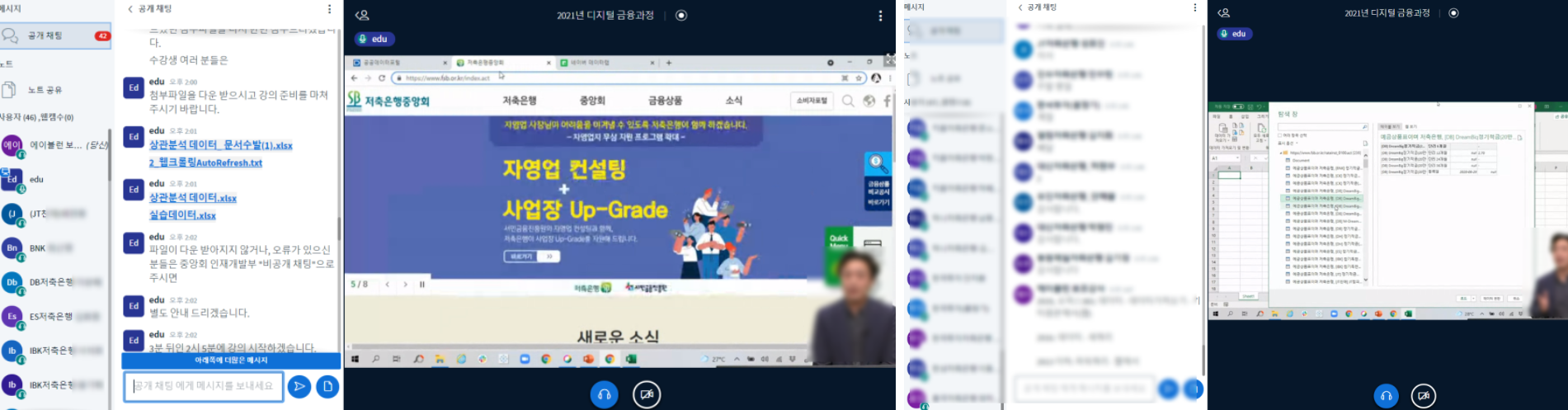Click the DB저축은행 user avatar
1568x410 pixels.
tap(12, 282)
